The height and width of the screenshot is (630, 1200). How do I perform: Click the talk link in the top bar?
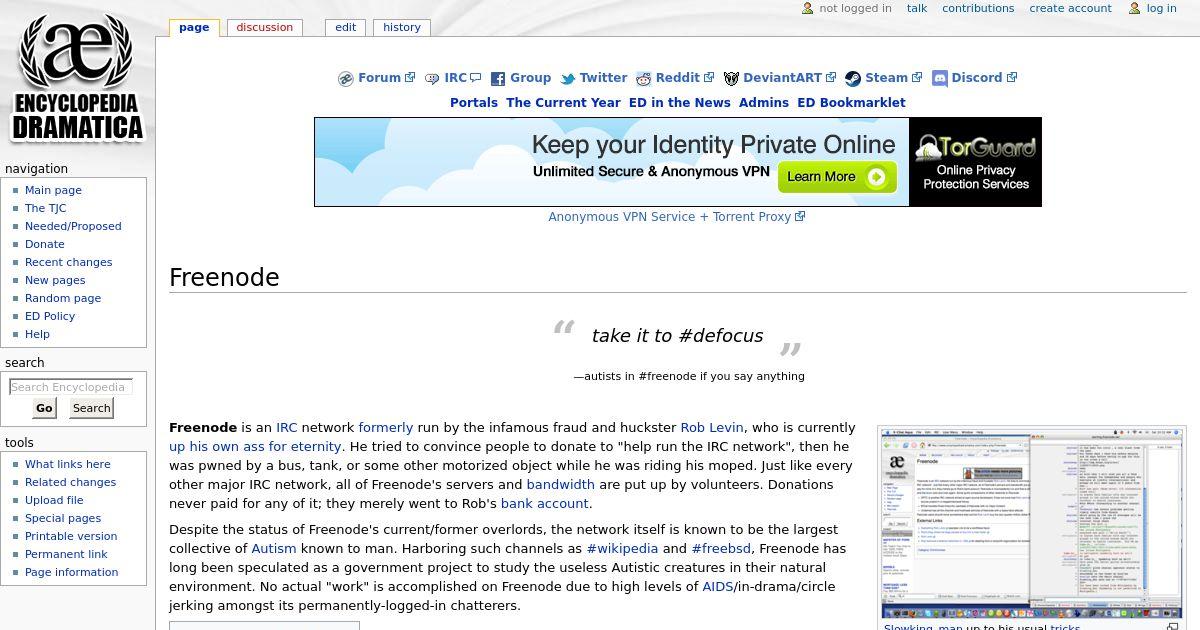[x=917, y=8]
